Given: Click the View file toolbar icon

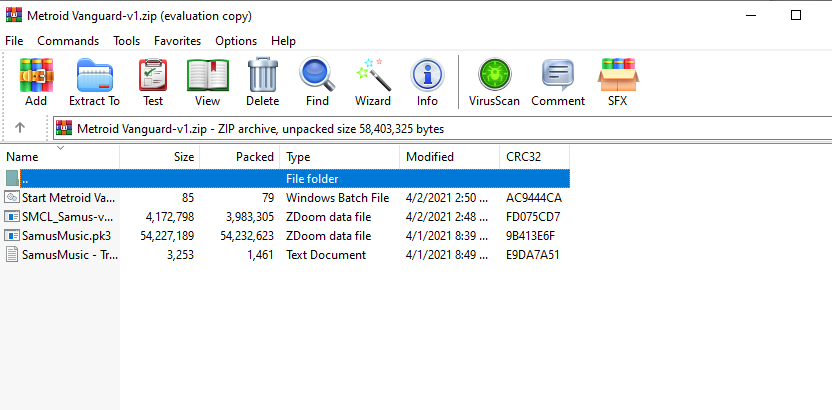Looking at the screenshot, I should (x=207, y=75).
